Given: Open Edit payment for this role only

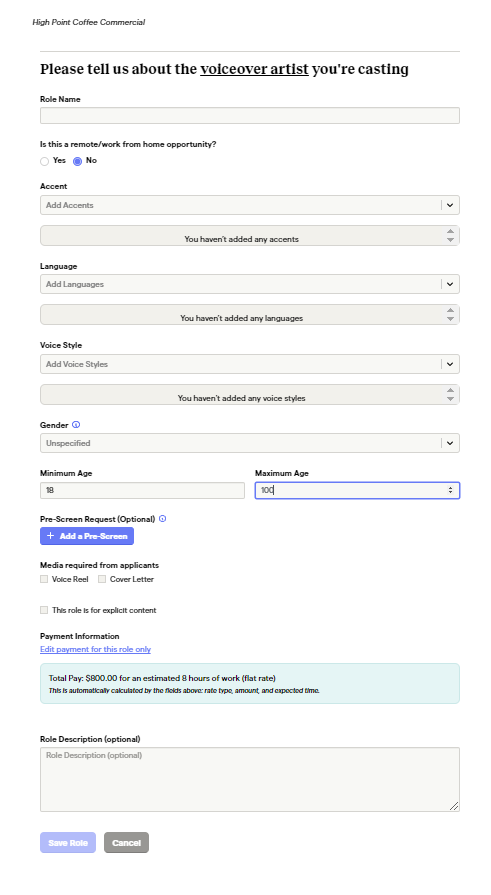Looking at the screenshot, I should (95, 650).
